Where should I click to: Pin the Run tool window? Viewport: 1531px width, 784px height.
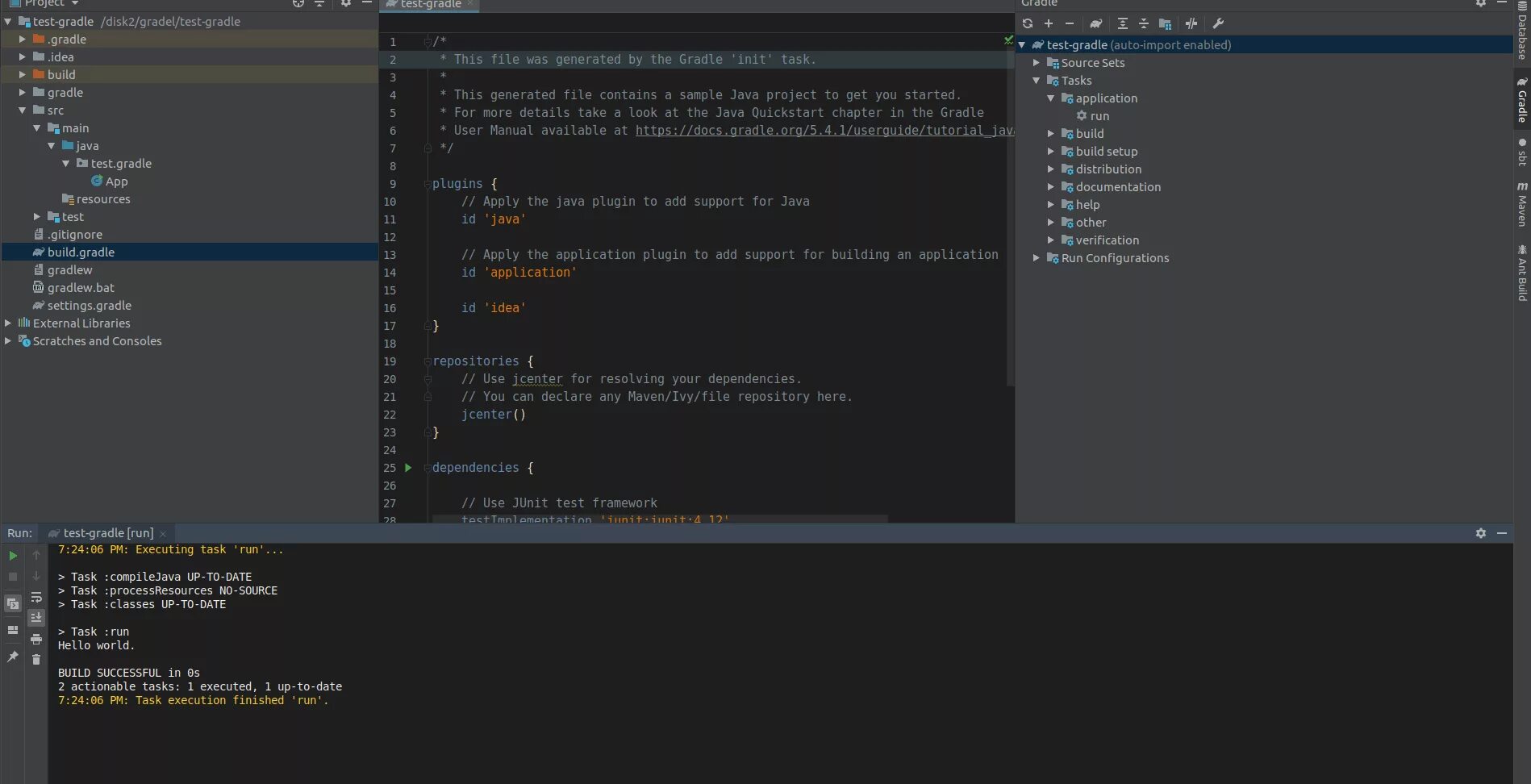[x=12, y=655]
